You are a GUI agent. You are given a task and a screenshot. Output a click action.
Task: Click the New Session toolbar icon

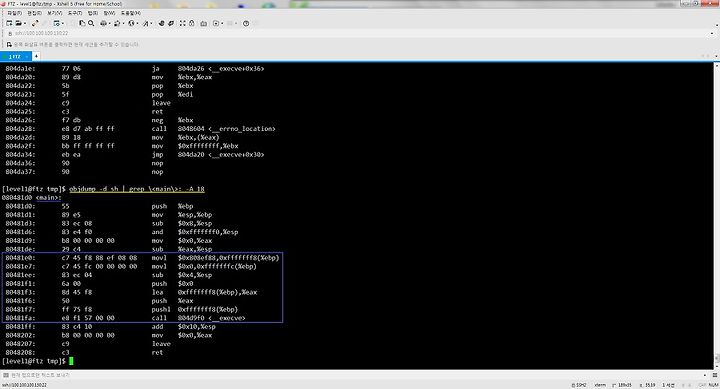click(x=9, y=23)
